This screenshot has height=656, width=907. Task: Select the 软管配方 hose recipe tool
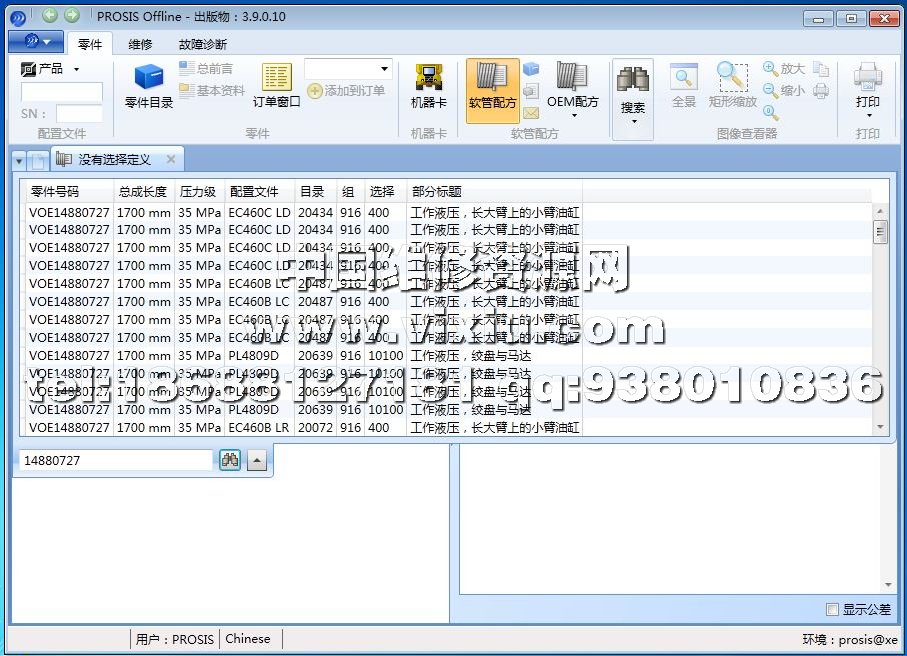[492, 88]
